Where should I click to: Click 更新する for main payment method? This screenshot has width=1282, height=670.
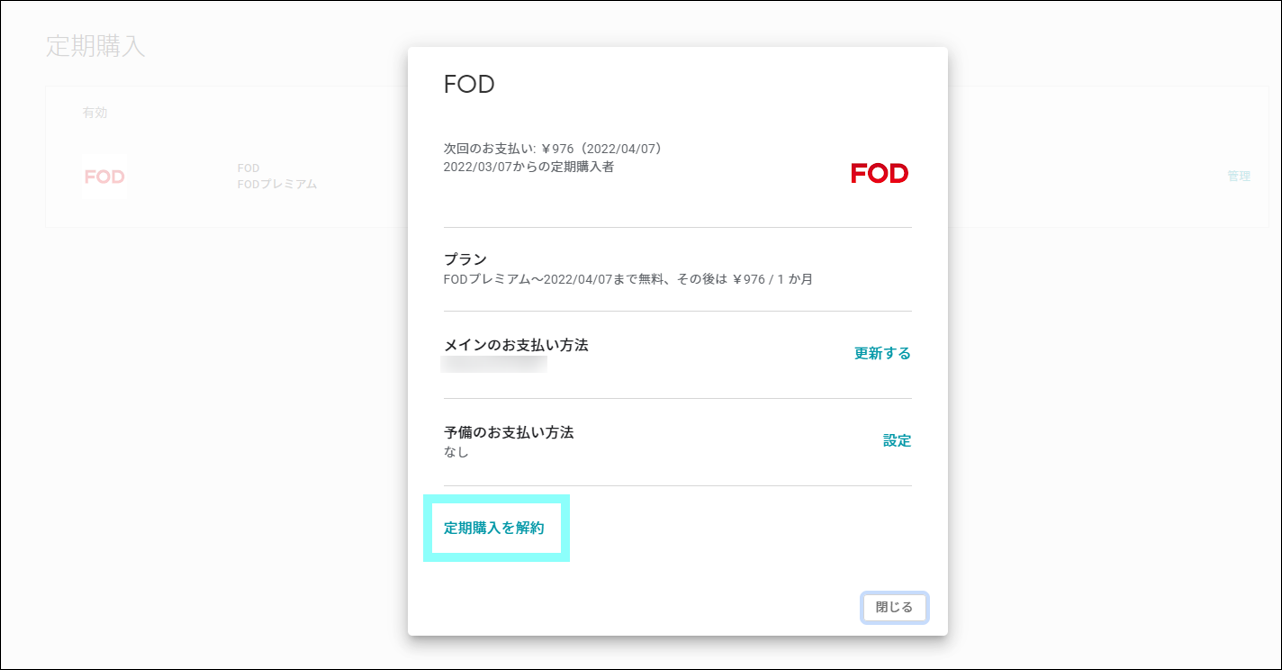point(882,353)
